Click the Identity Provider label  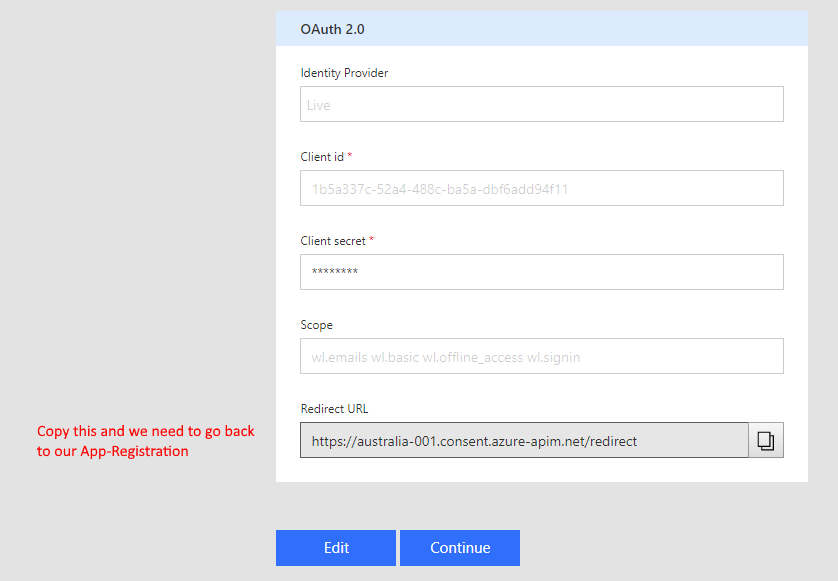pos(344,73)
